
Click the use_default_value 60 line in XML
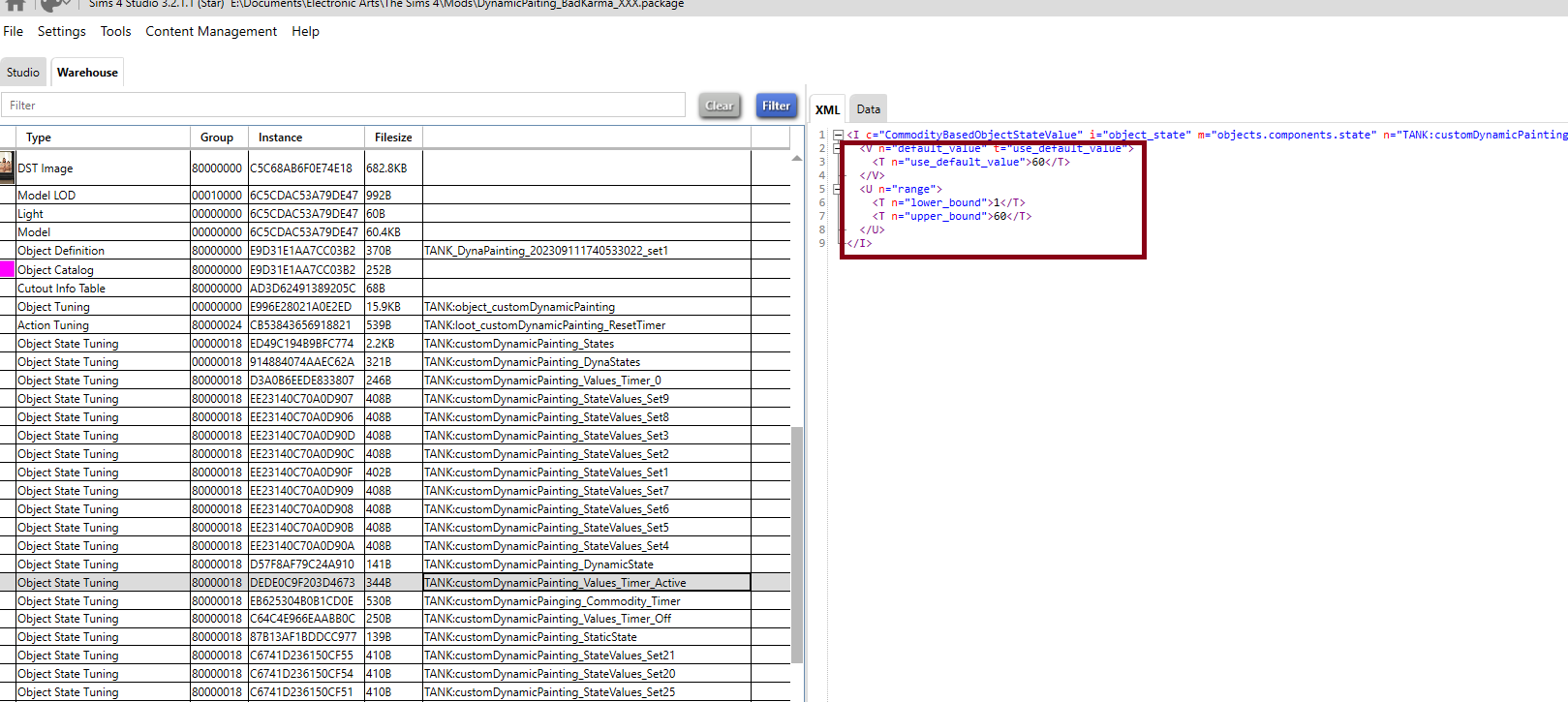970,162
